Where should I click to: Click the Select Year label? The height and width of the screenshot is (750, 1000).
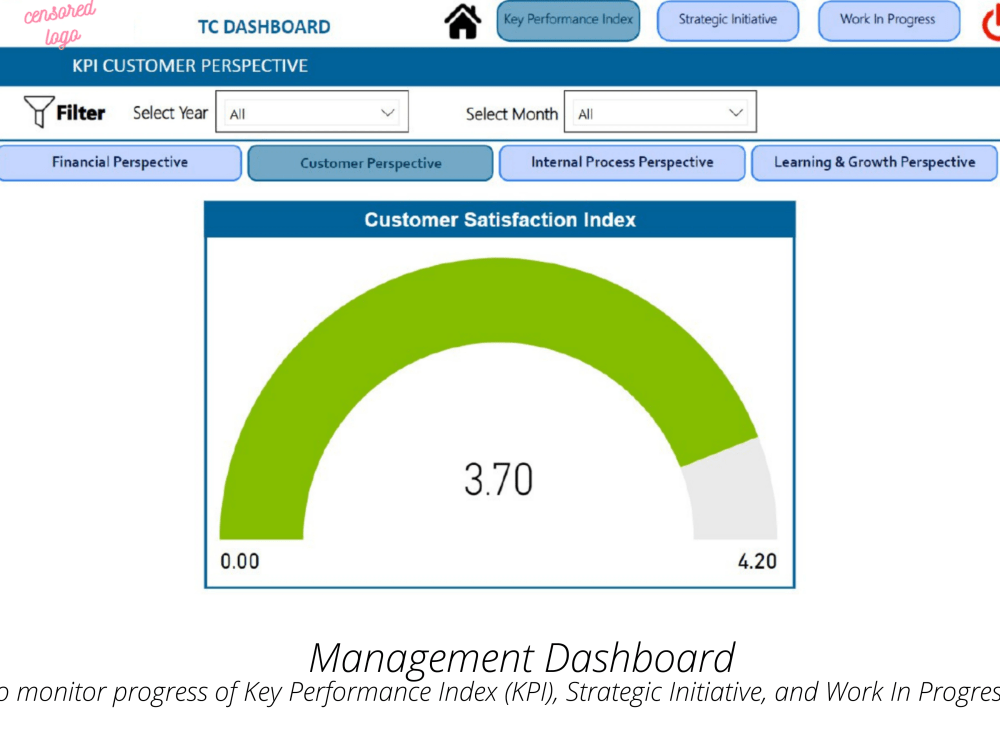pyautogui.click(x=170, y=113)
